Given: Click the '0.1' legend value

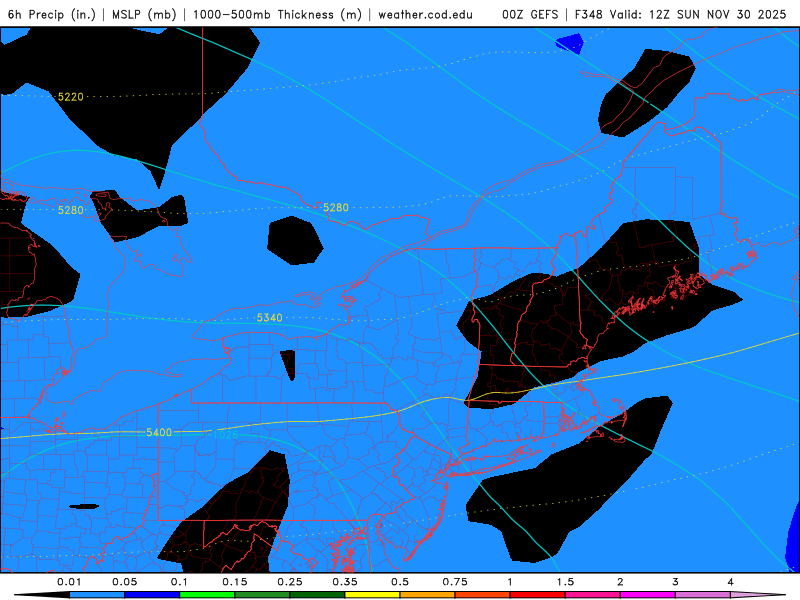Looking at the screenshot, I should click(x=179, y=582).
